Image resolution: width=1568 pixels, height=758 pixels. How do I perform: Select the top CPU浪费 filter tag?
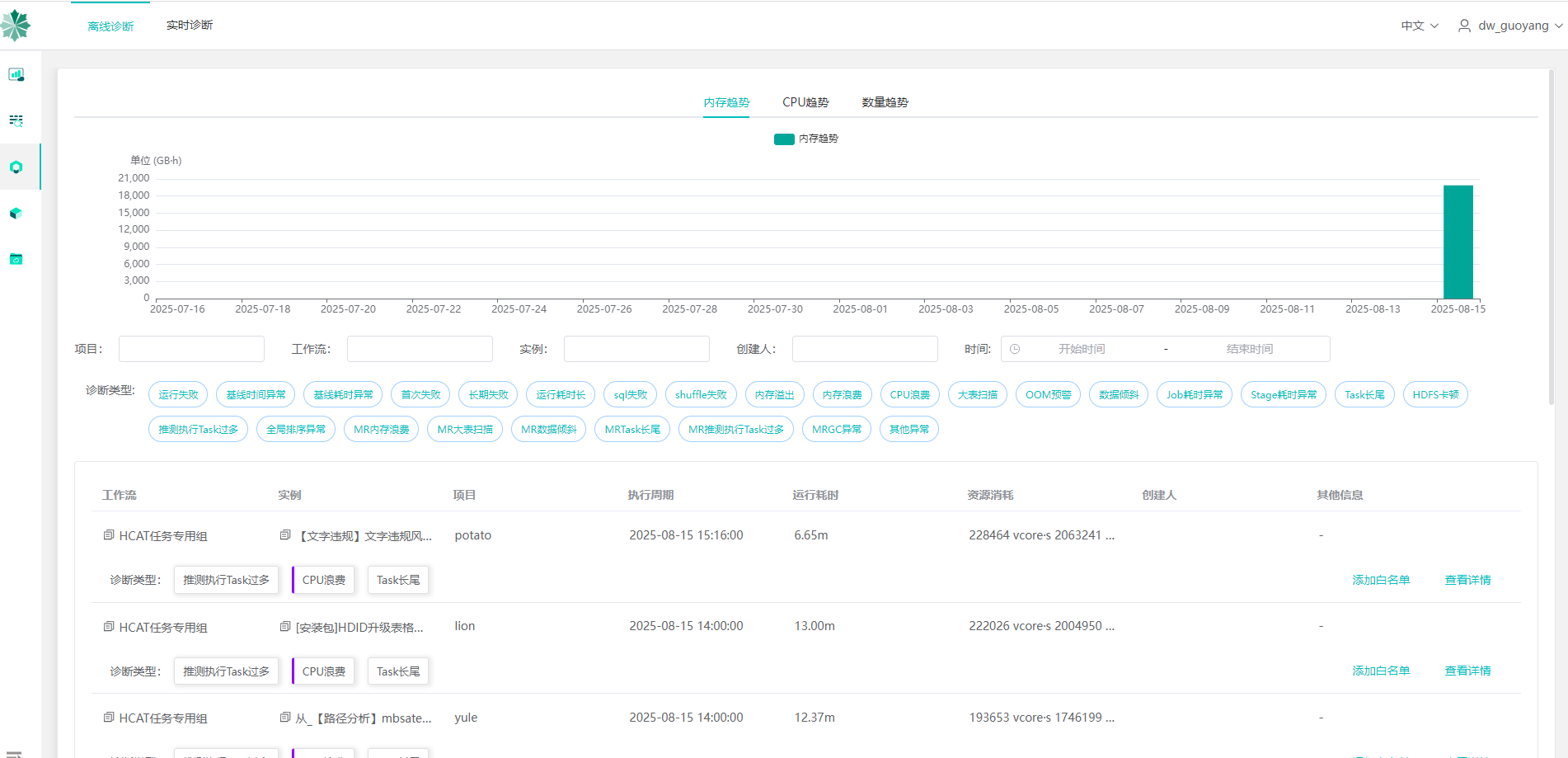[910, 394]
